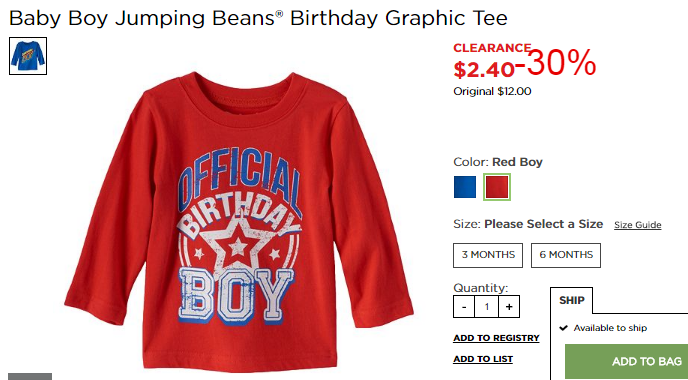Open the Size Guide link

point(638,225)
